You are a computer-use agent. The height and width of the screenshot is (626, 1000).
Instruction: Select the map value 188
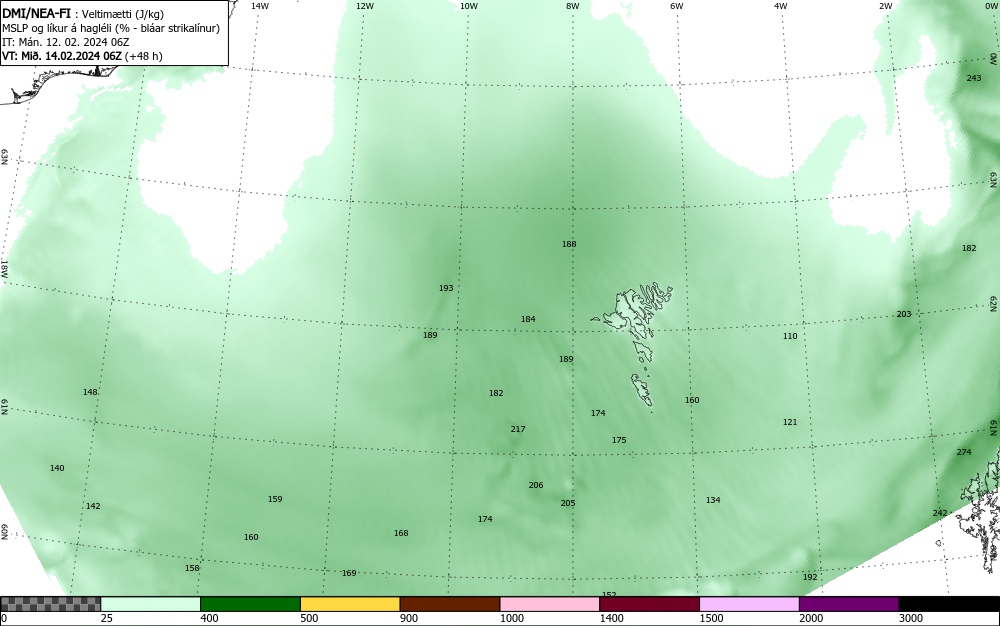[569, 244]
